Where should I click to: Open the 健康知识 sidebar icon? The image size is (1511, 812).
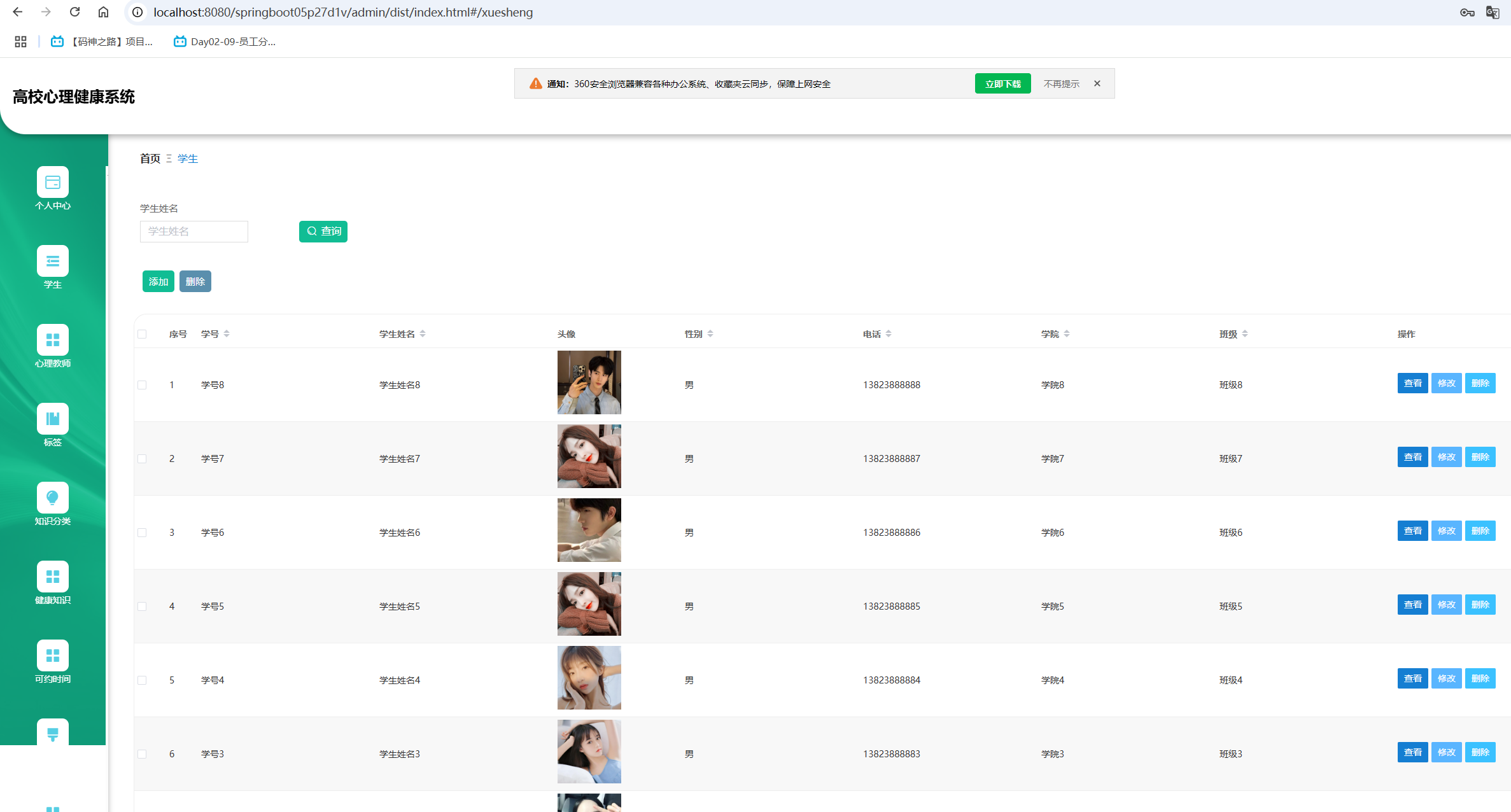pos(53,577)
